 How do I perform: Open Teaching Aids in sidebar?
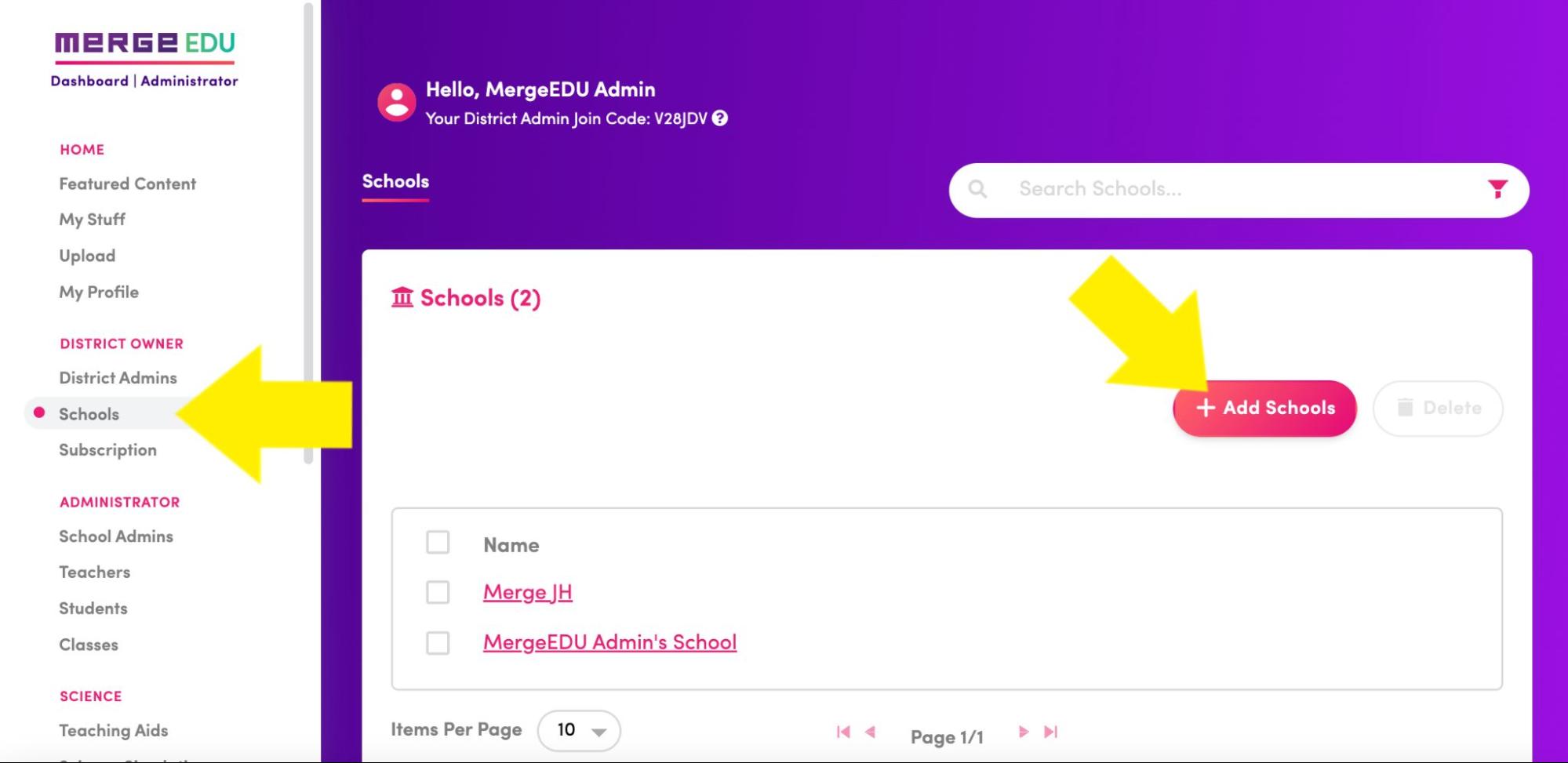click(114, 731)
